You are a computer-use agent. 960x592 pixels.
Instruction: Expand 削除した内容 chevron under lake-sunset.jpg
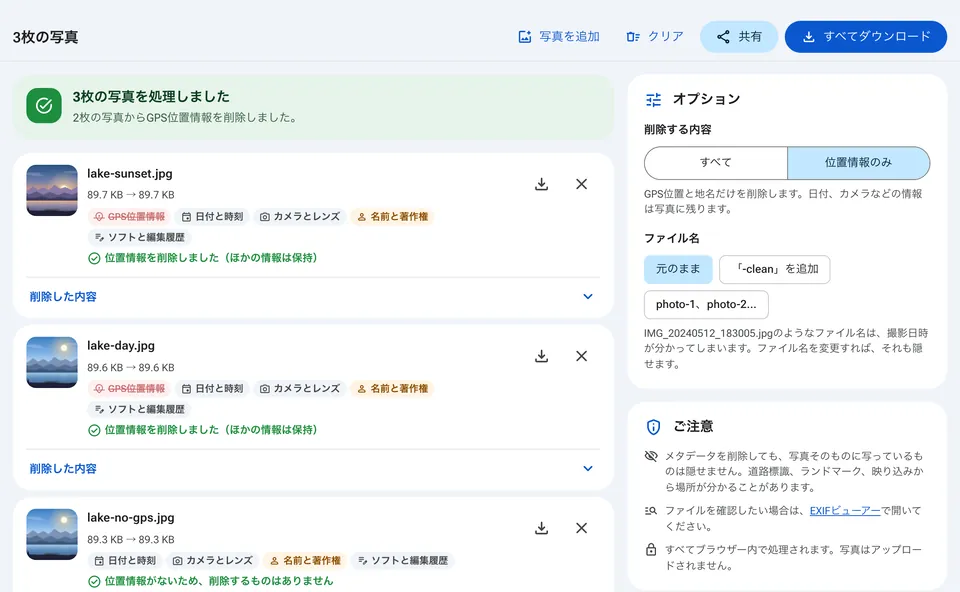588,296
